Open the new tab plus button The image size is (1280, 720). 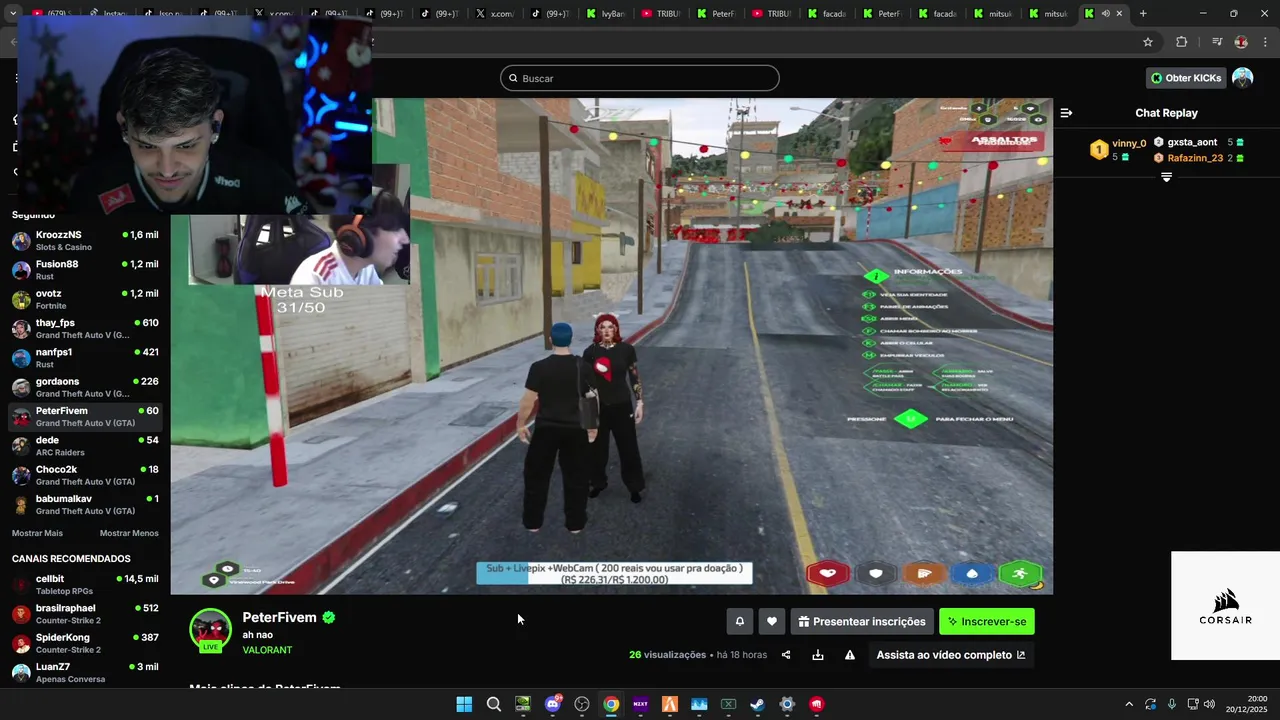[x=1143, y=13]
